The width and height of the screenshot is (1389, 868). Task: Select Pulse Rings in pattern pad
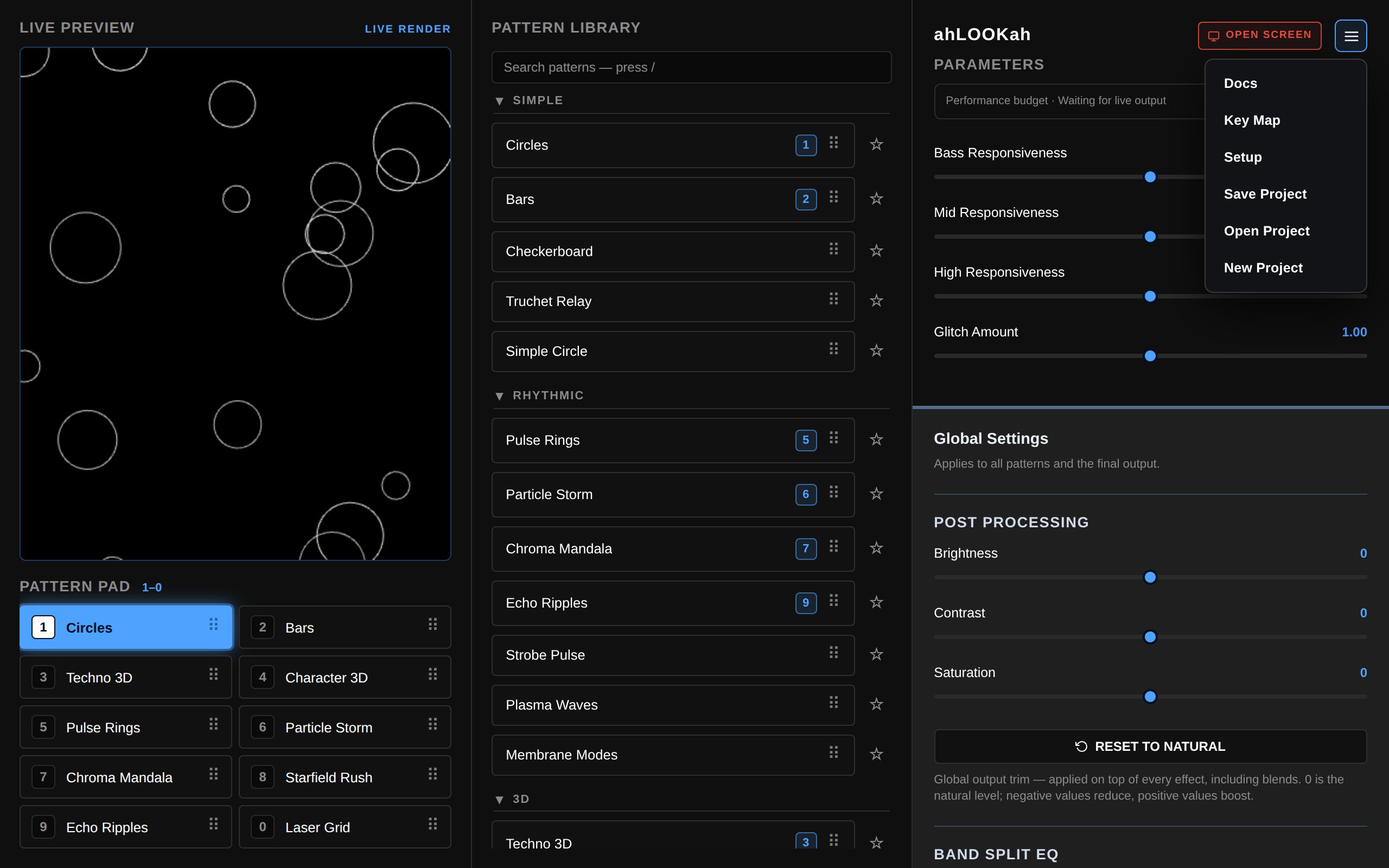pyautogui.click(x=126, y=727)
